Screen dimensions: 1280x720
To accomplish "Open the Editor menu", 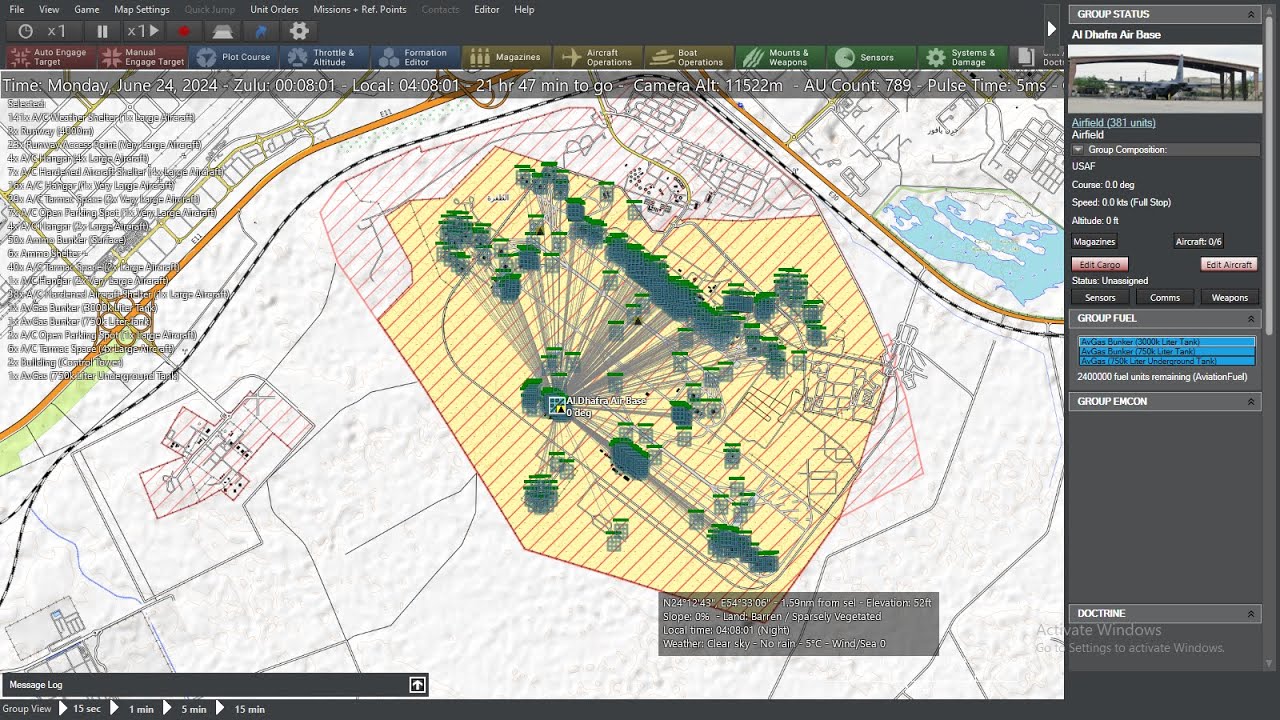I will tap(487, 9).
